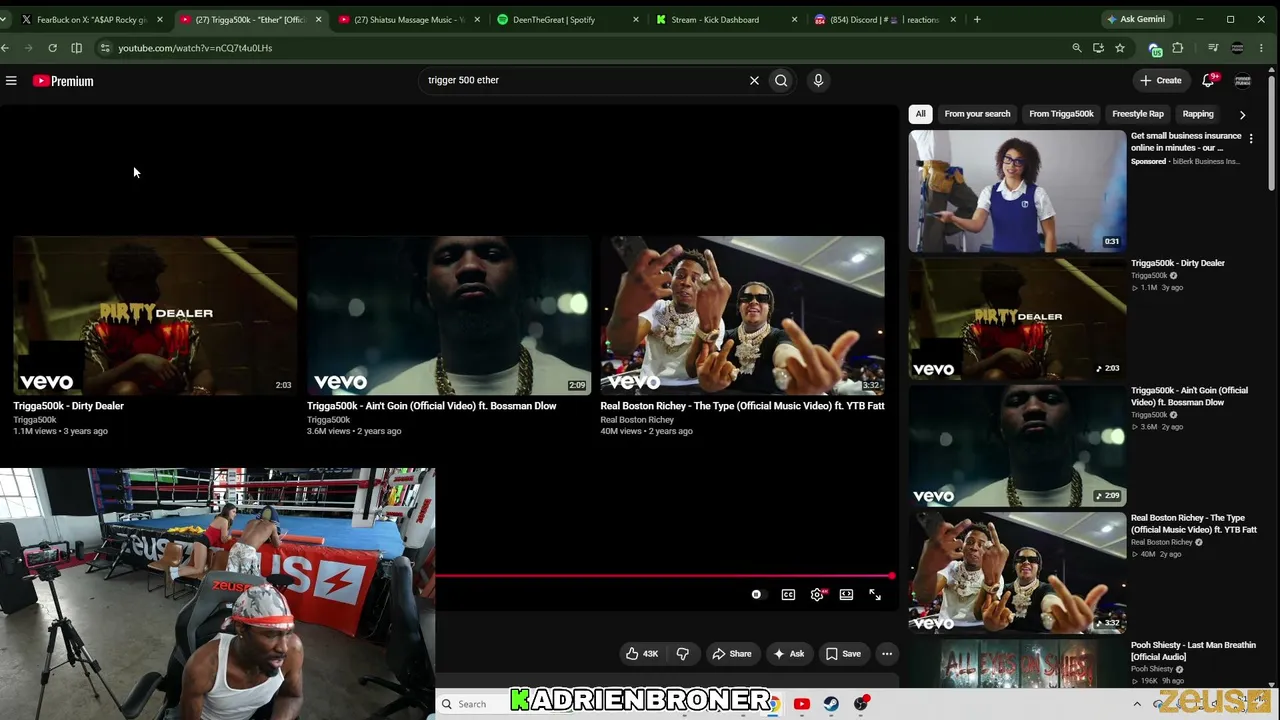Switch to the DeenTheGreat Spotify tab

[x=568, y=19]
